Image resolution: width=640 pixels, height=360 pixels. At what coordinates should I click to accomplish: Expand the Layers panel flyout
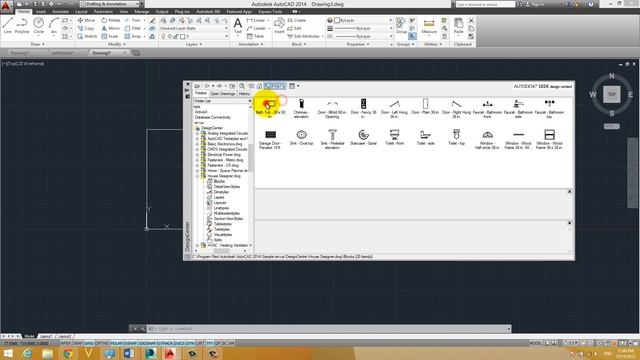pos(194,44)
